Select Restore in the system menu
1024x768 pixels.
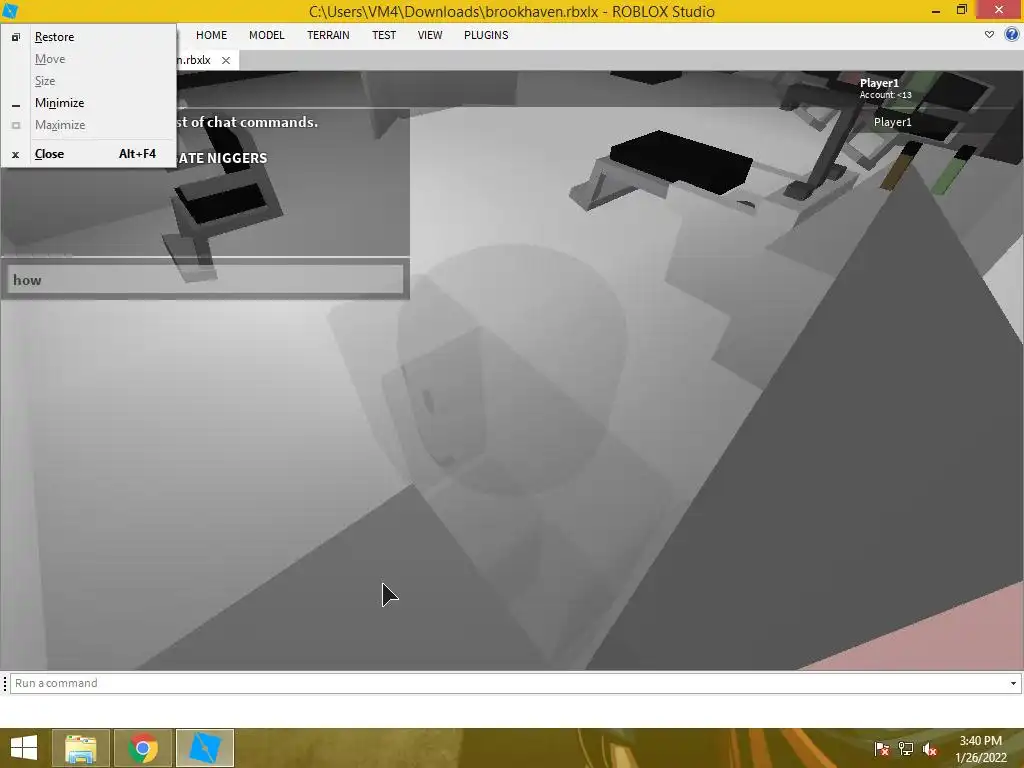[88, 37]
